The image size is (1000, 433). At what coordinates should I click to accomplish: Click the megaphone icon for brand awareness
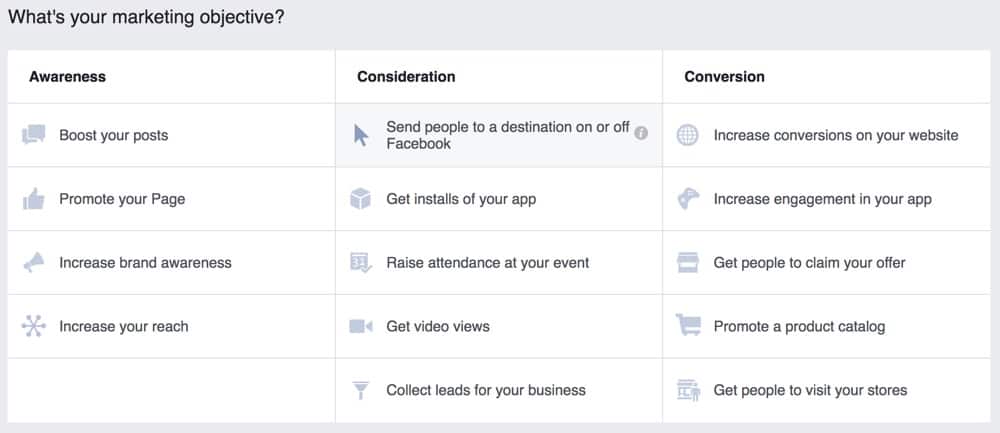click(34, 263)
